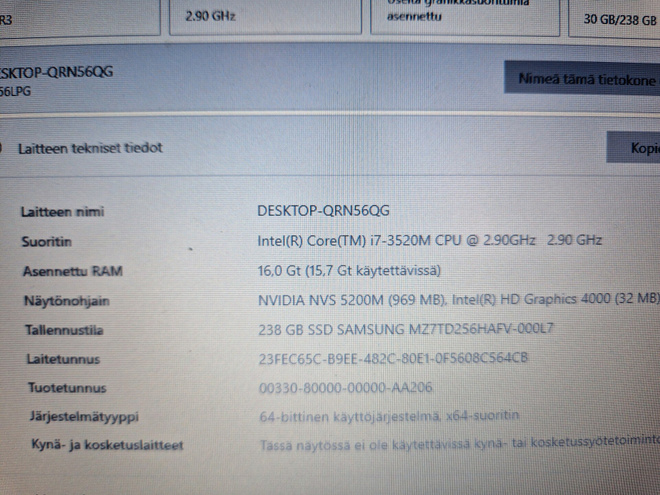This screenshot has height=495, width=660.
Task: Select processor value Intel(R) Core(TM) i7-3520M
Action: [429, 240]
